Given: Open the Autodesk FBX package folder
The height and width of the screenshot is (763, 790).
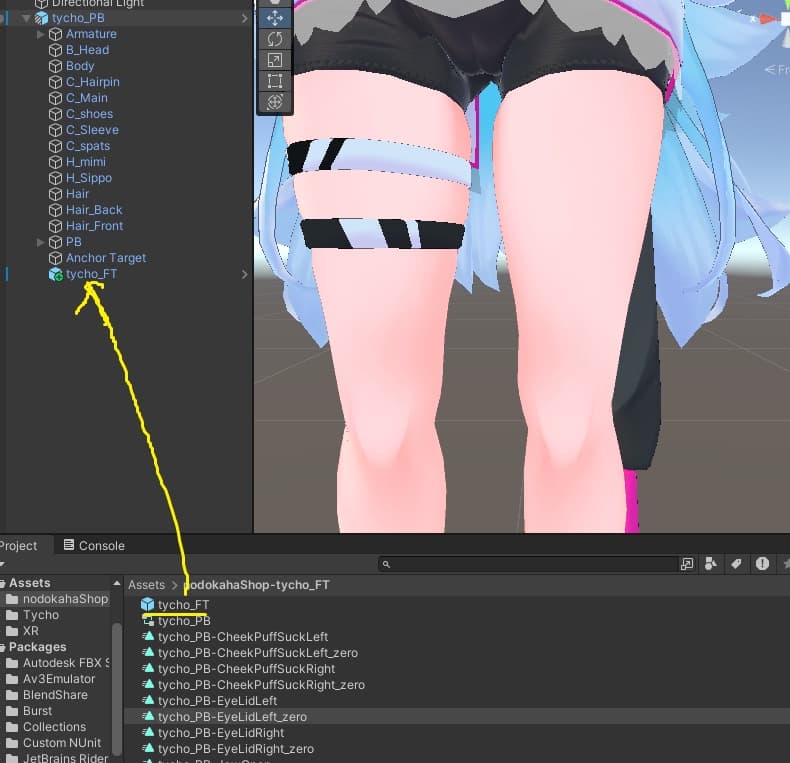Looking at the screenshot, I should pos(65,663).
